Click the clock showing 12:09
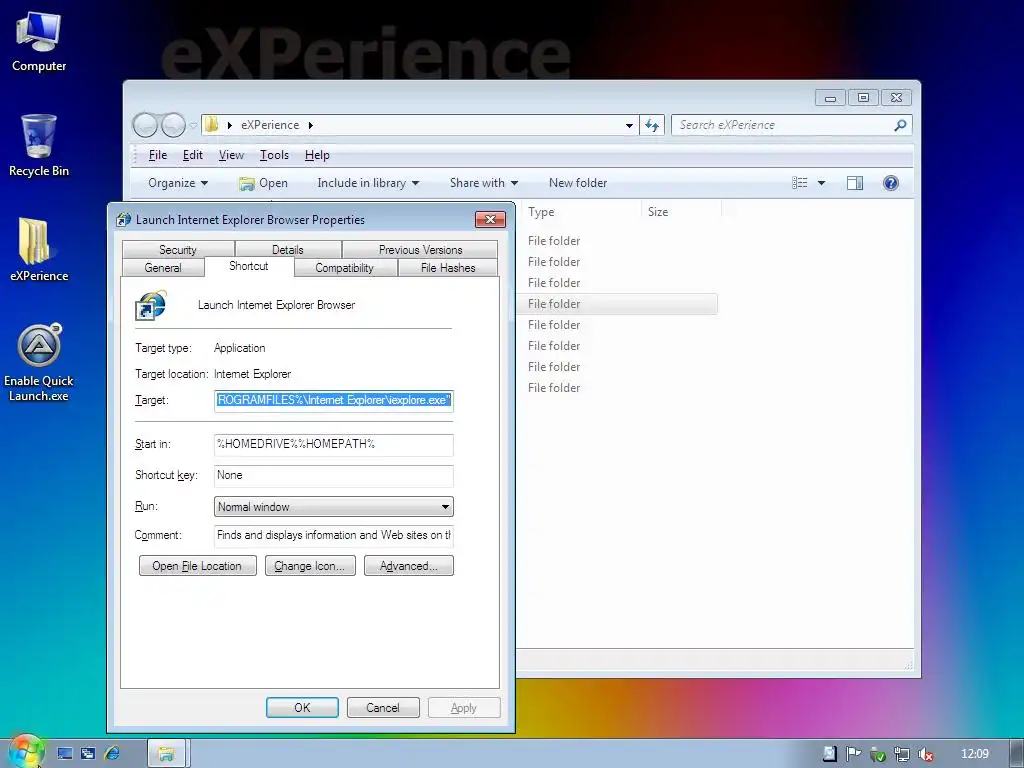This screenshot has width=1024, height=768. click(974, 754)
